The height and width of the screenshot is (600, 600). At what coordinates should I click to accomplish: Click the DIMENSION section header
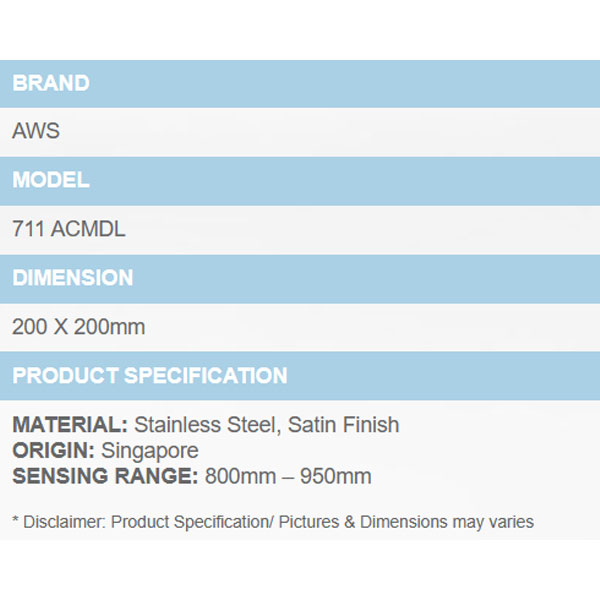73,278
